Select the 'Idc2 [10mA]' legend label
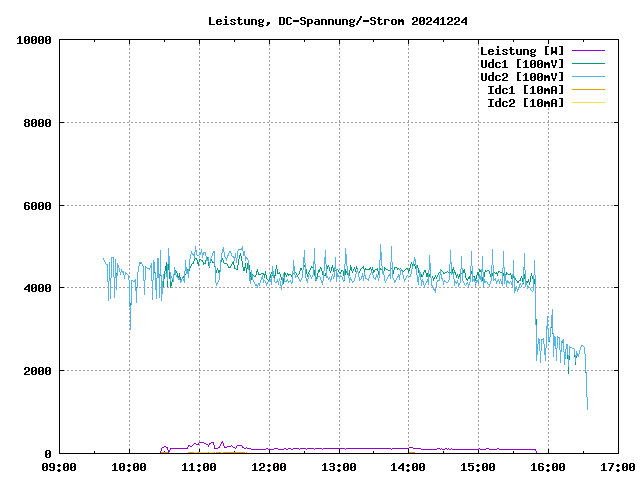Screen dimensions: 640x480 coord(524,102)
